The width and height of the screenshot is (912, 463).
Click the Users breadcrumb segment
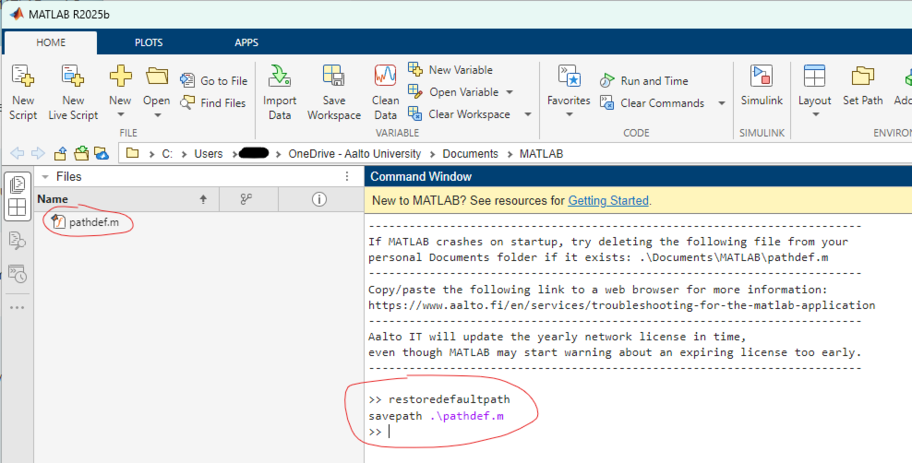[x=208, y=154]
